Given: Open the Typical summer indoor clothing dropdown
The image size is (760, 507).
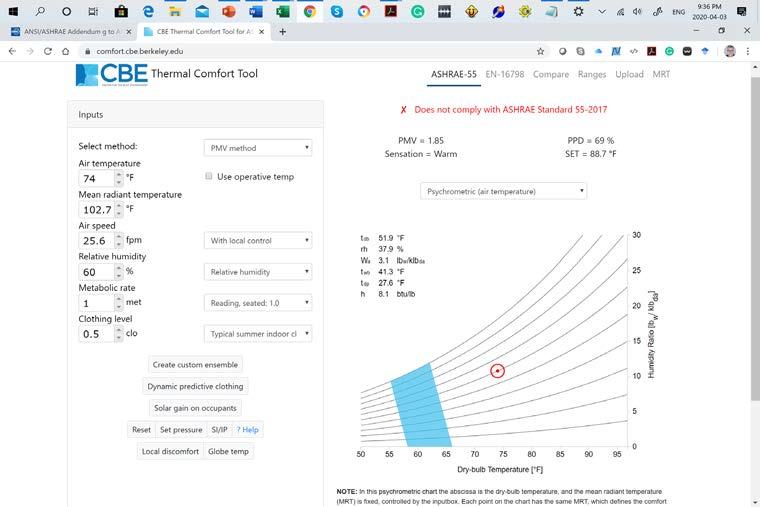Looking at the screenshot, I should point(258,334).
